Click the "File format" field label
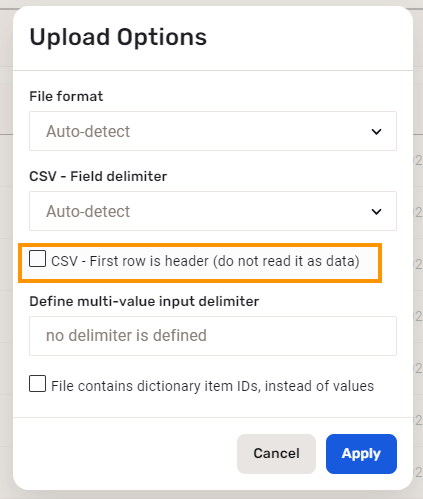Screen dimensions: 423x499 click(x=66, y=96)
